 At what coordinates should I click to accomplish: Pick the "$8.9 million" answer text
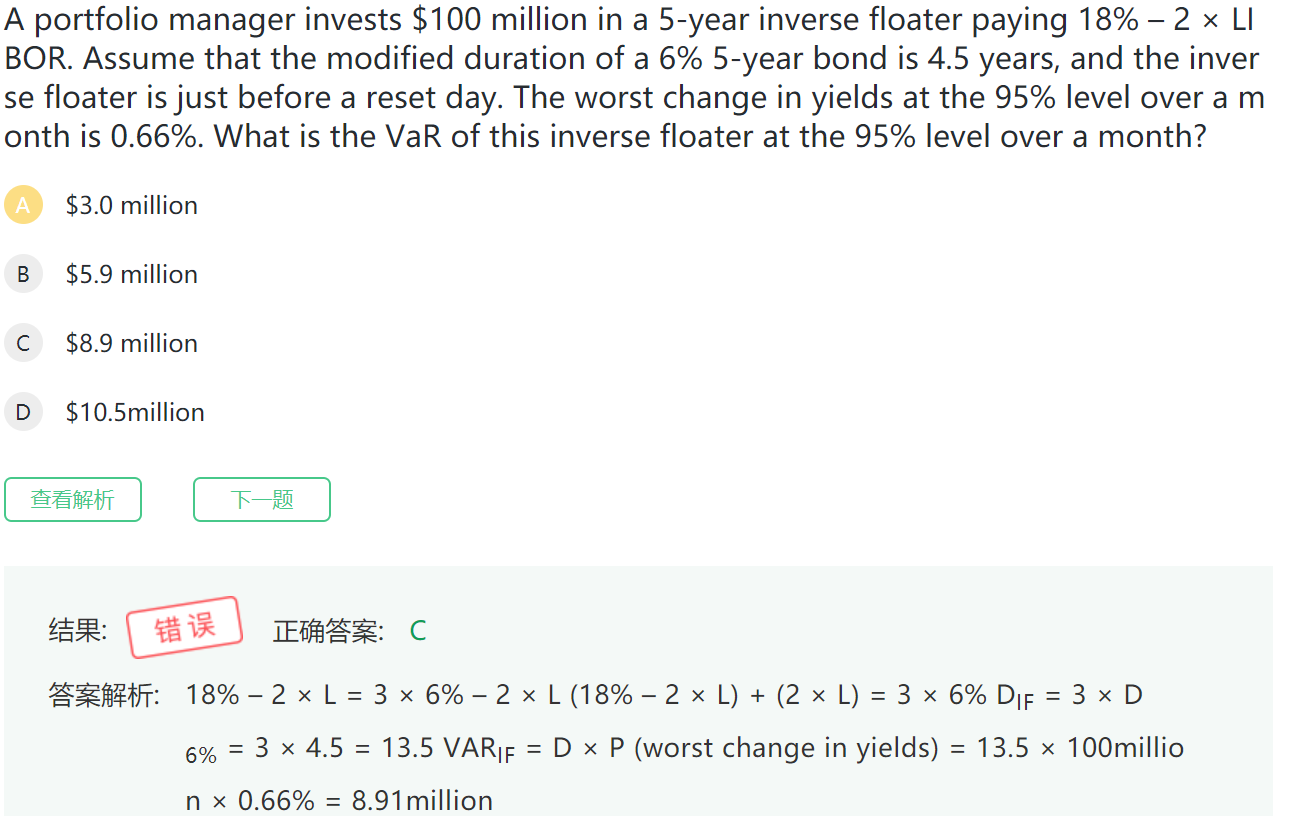(x=131, y=343)
